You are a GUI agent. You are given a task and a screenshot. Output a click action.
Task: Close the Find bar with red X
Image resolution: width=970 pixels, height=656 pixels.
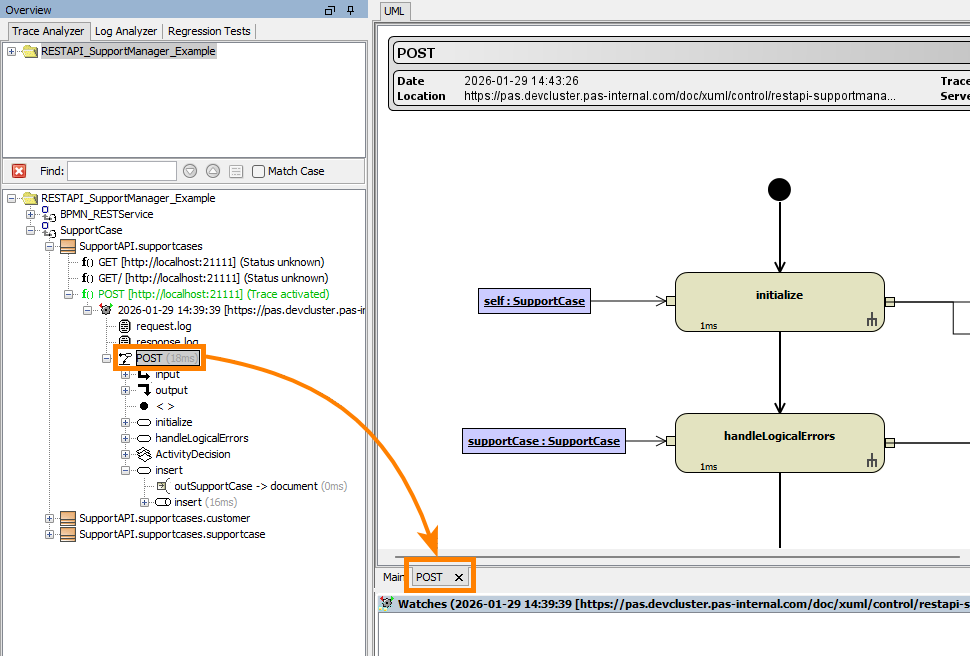[x=19, y=171]
